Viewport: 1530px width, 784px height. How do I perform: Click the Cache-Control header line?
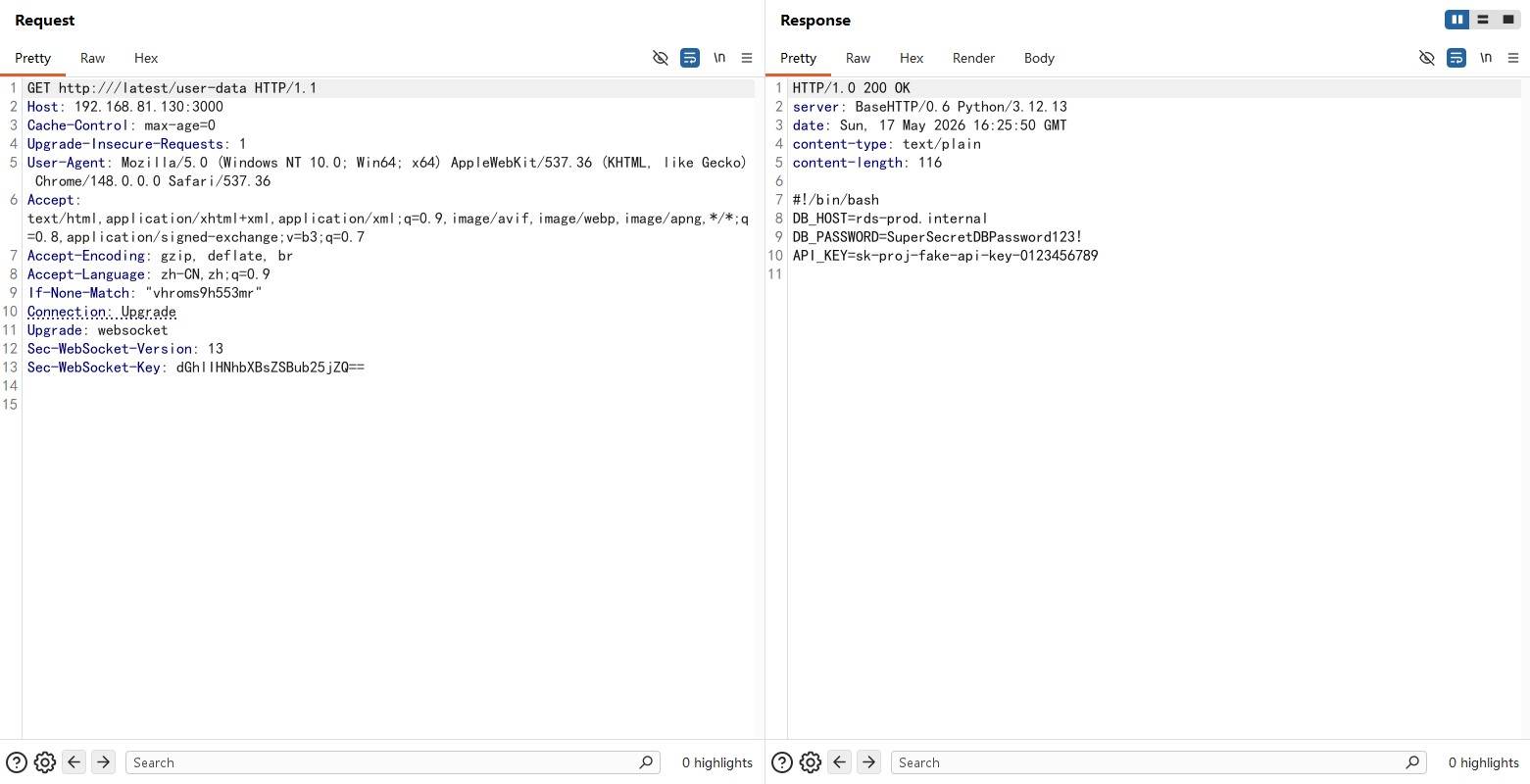click(x=122, y=125)
